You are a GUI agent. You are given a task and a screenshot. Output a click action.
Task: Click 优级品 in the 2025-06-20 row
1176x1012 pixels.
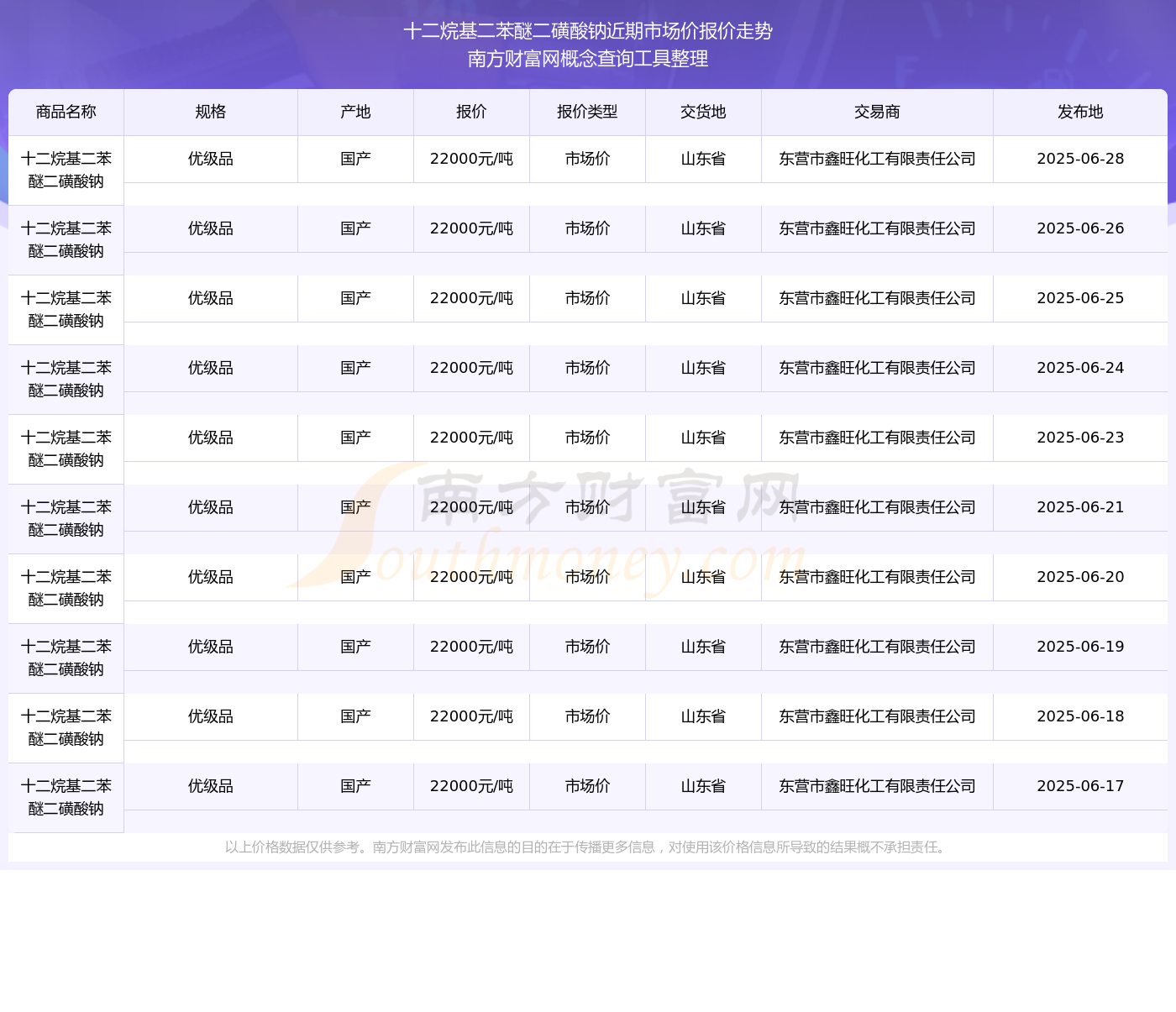click(x=211, y=577)
